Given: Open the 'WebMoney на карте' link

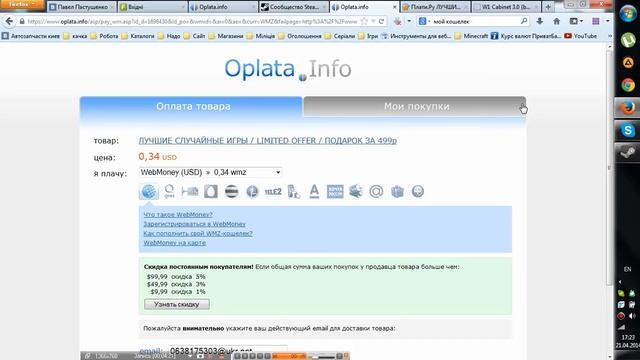Looking at the screenshot, I should point(174,242).
